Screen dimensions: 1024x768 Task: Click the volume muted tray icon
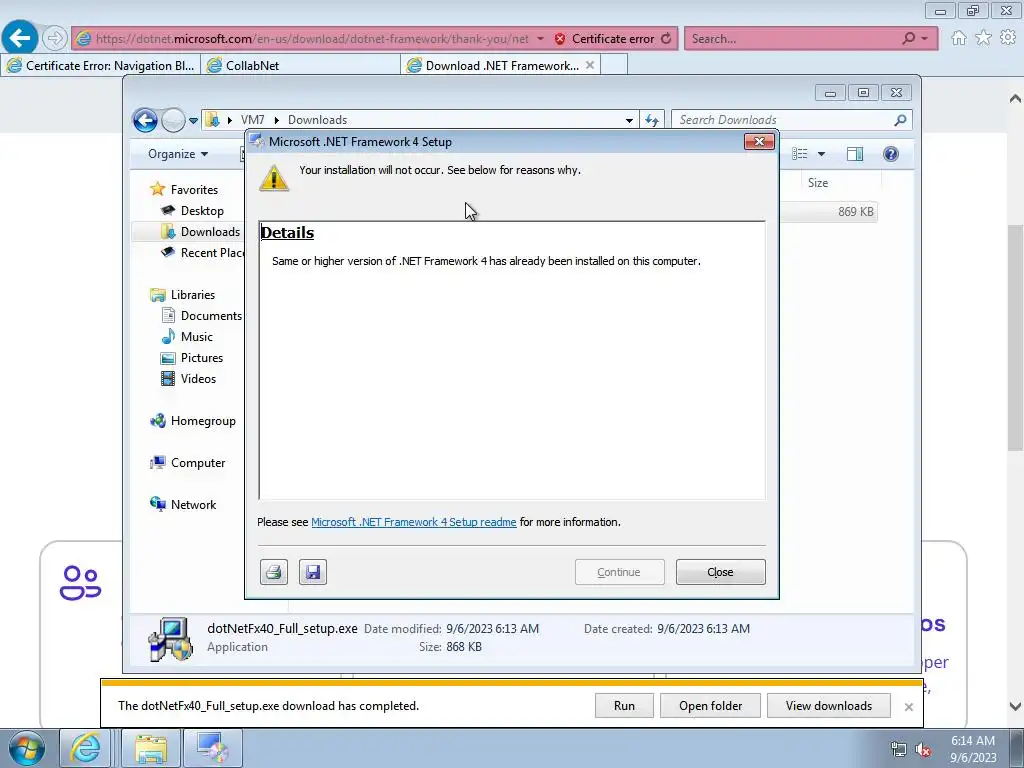[923, 750]
